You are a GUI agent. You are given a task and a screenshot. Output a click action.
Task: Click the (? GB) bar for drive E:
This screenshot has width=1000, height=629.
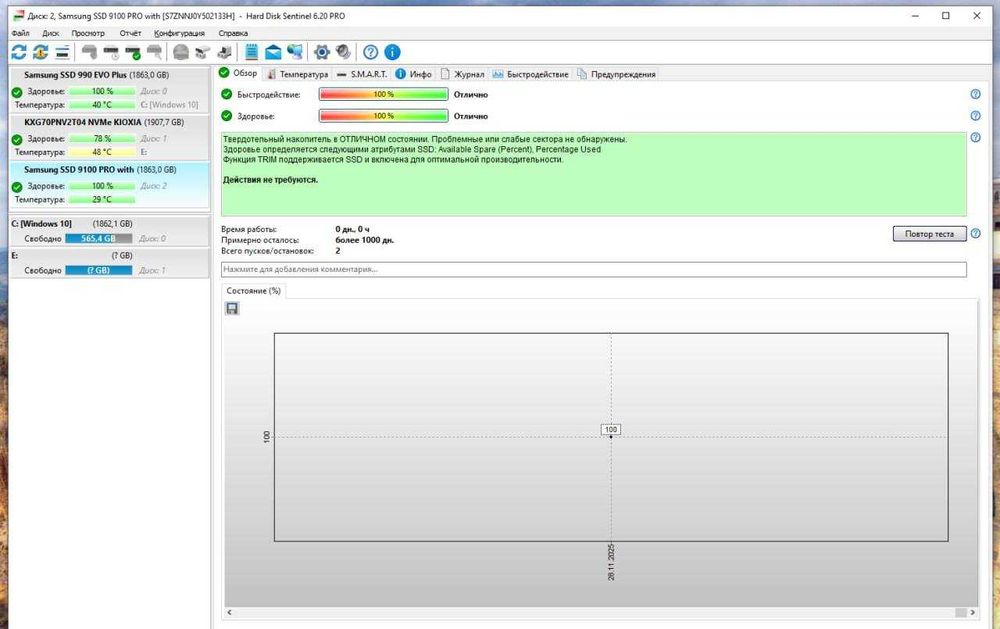(98, 270)
